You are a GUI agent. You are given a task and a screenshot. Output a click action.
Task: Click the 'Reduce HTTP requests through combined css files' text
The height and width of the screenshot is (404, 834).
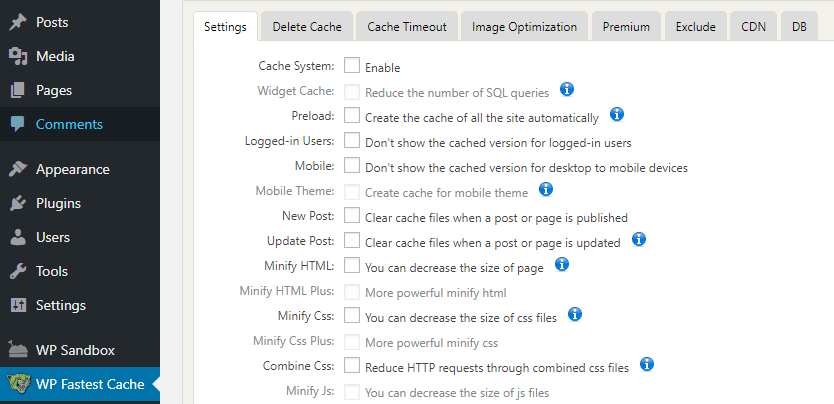pos(497,368)
